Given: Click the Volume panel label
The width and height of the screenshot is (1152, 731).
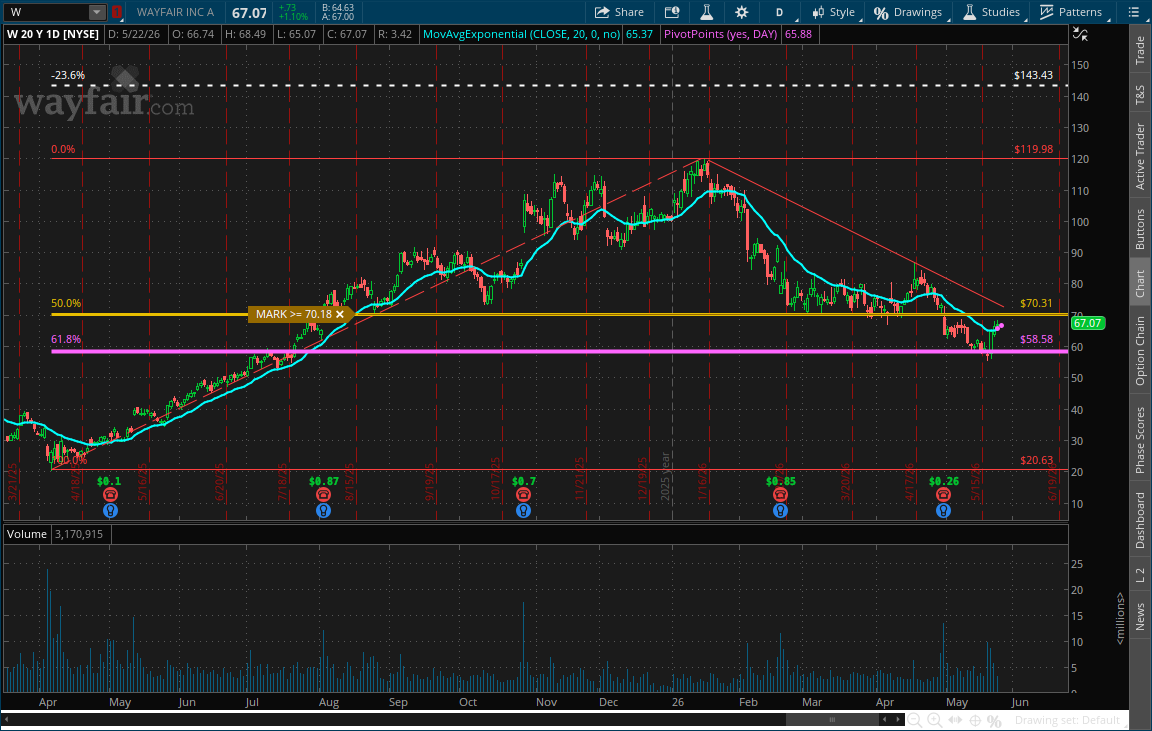Looking at the screenshot, I should [x=26, y=534].
